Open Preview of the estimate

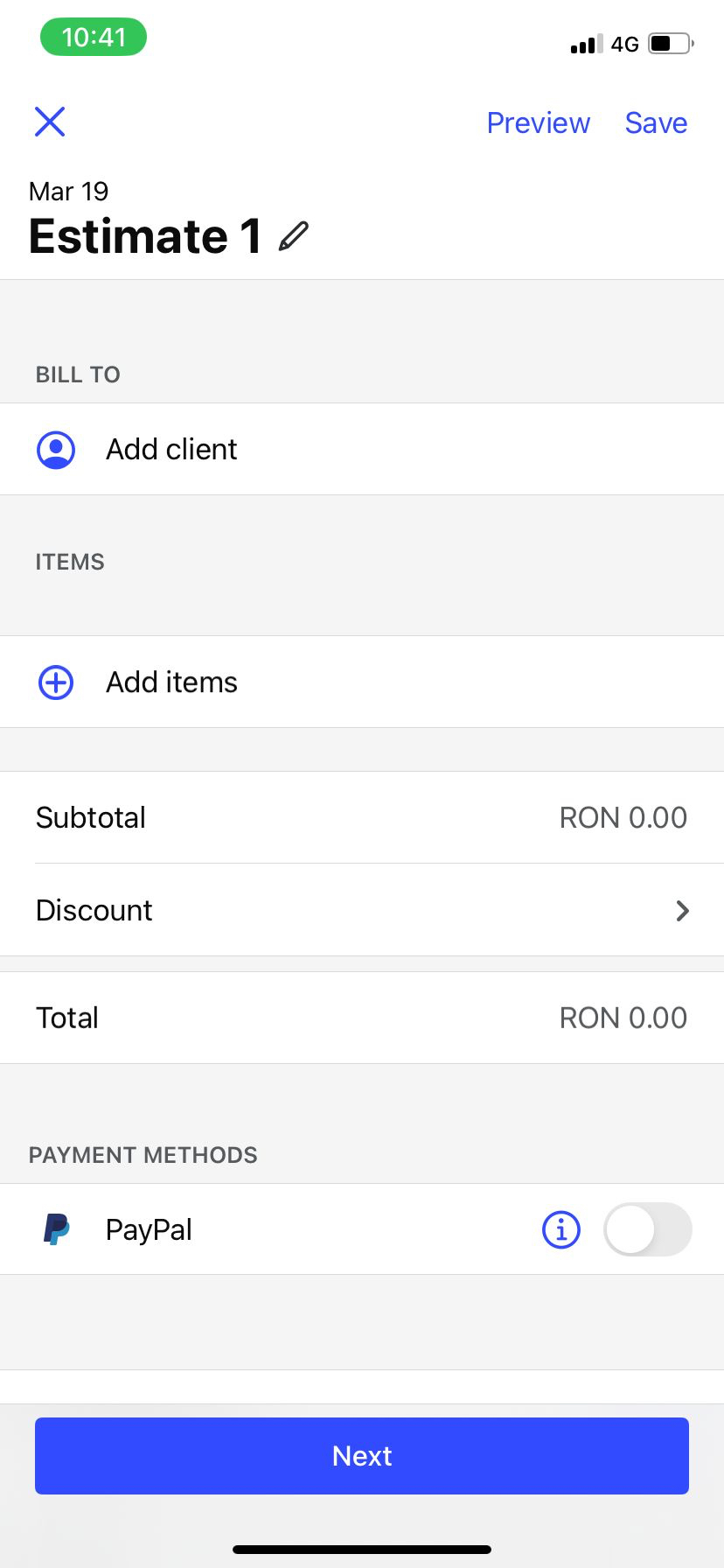point(538,123)
